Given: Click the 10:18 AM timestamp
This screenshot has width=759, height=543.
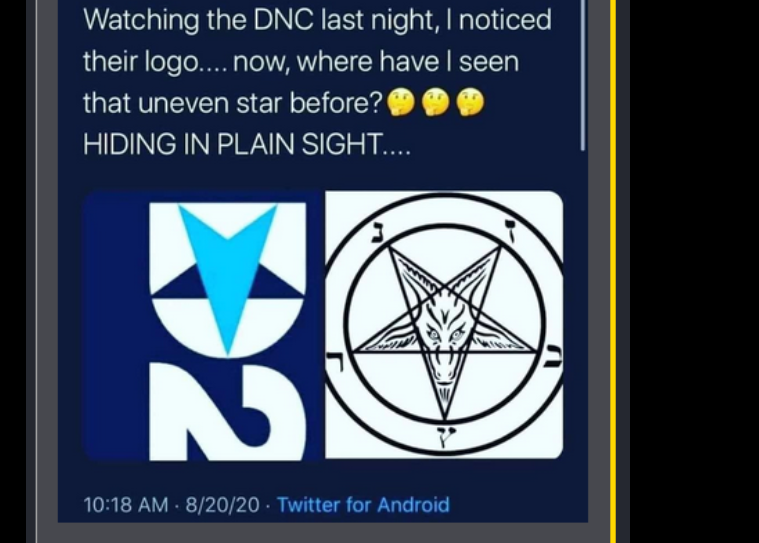Looking at the screenshot, I should (x=126, y=505).
